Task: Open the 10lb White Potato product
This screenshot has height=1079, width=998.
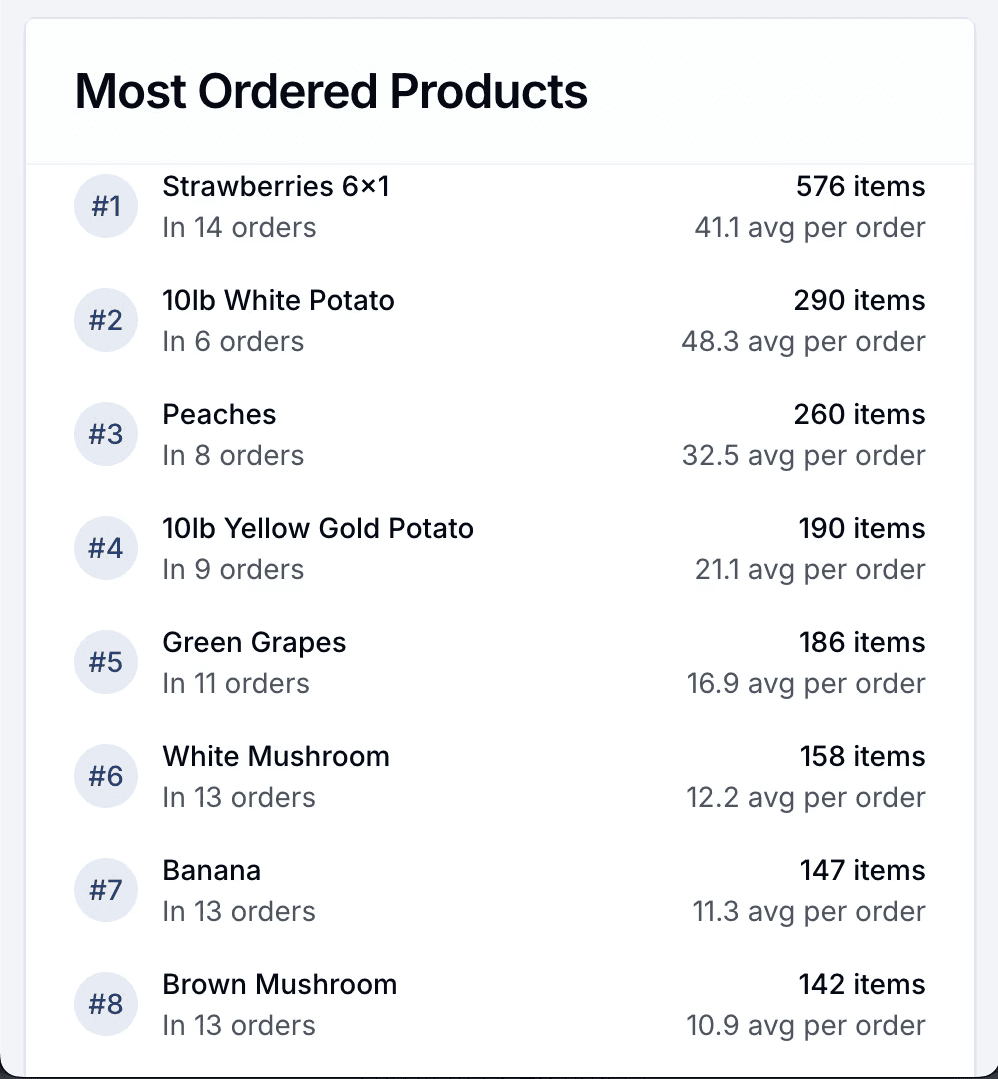Action: pyautogui.click(x=279, y=301)
